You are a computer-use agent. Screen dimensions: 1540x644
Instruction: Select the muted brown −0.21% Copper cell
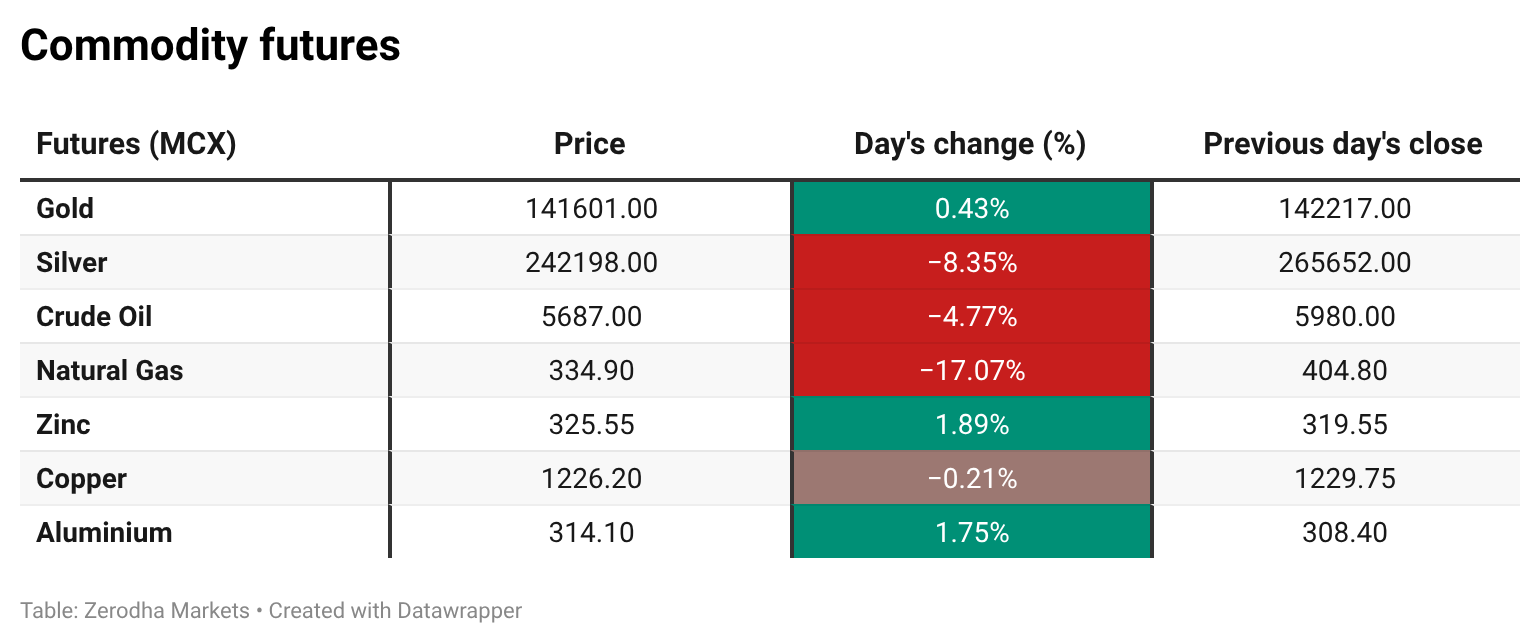971,479
